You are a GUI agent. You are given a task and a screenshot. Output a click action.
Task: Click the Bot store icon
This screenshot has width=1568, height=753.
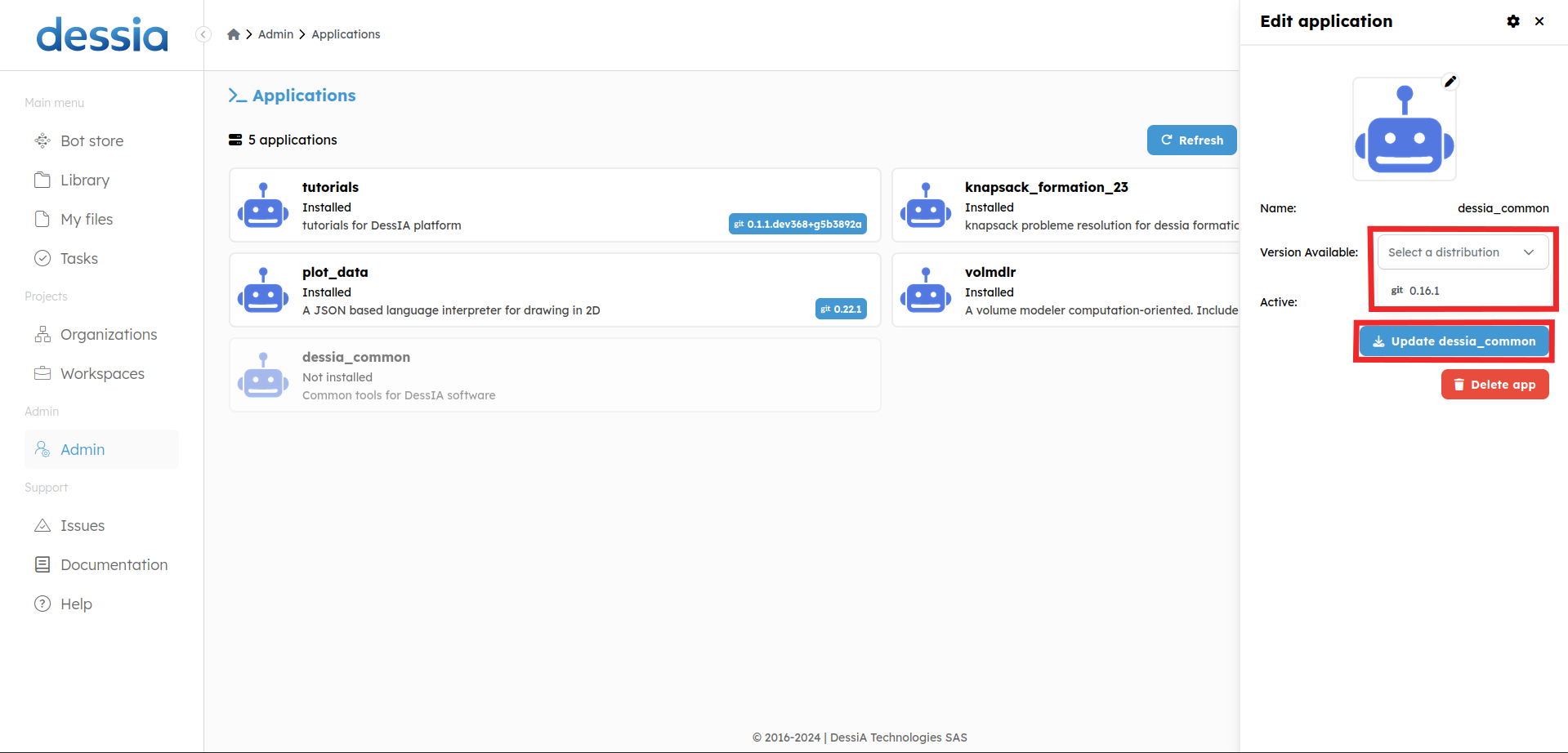click(x=42, y=141)
